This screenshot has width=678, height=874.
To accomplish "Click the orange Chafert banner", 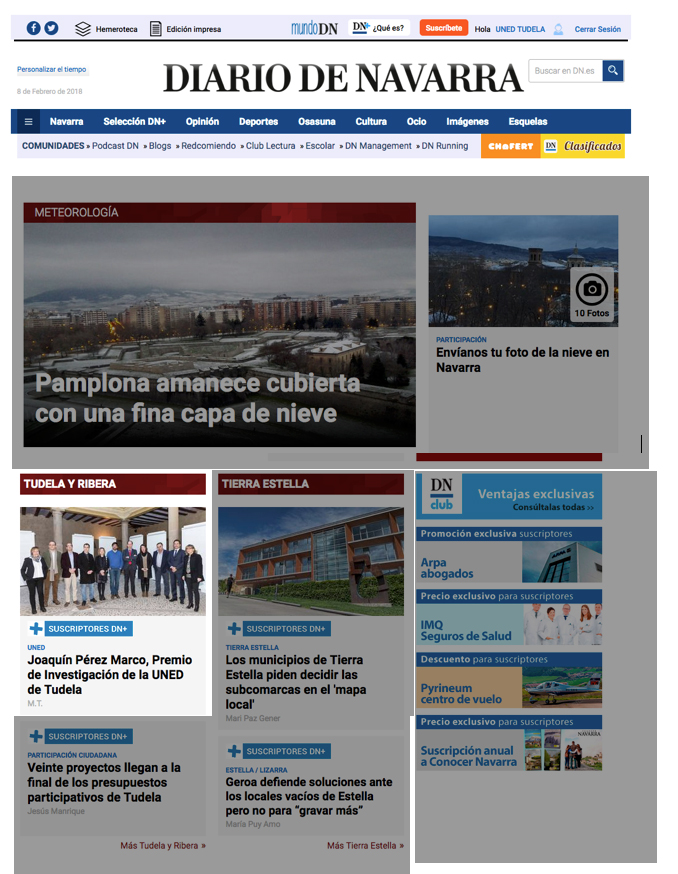I will (x=510, y=146).
